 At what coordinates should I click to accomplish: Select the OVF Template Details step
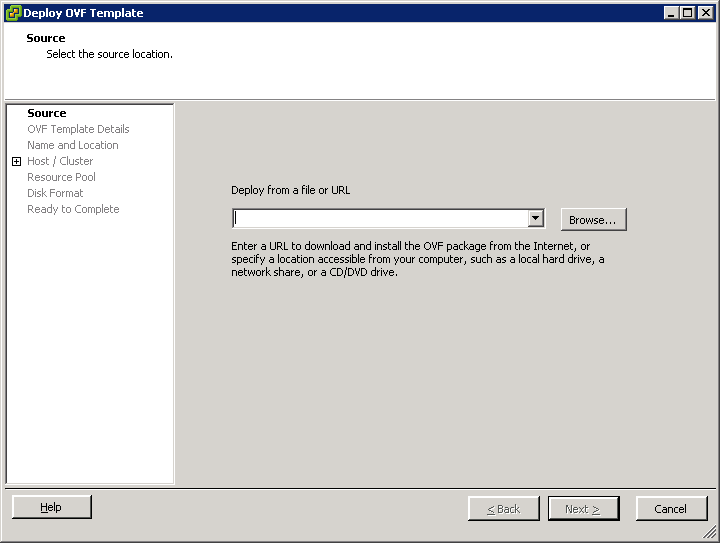tap(78, 129)
